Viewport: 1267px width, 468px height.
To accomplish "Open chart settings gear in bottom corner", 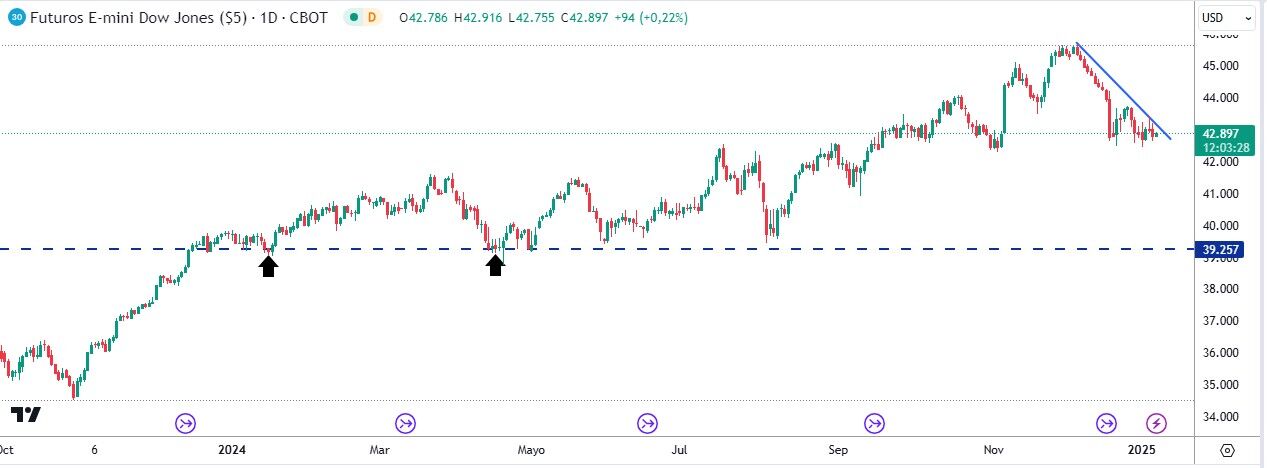I will [x=1228, y=450].
